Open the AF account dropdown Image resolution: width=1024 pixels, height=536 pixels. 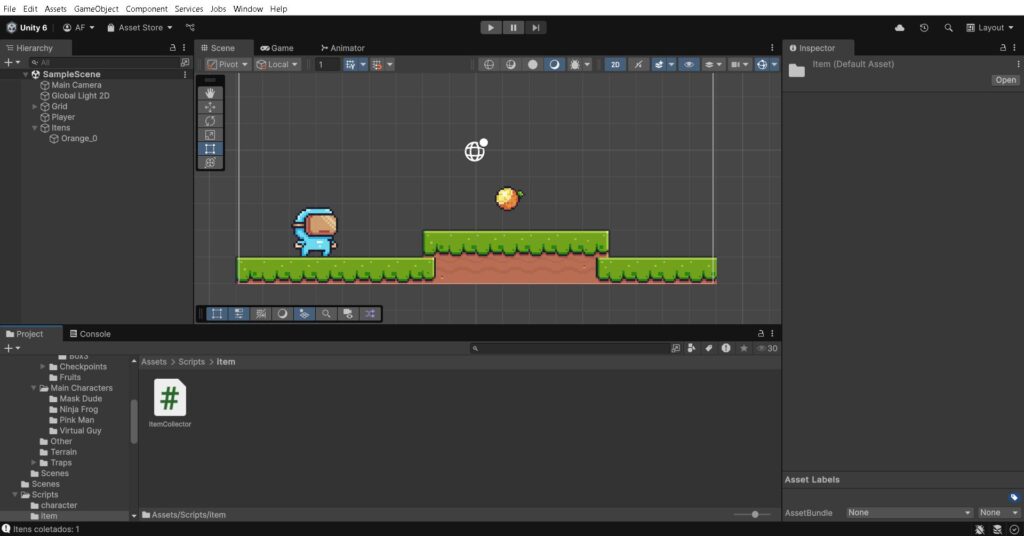78,27
